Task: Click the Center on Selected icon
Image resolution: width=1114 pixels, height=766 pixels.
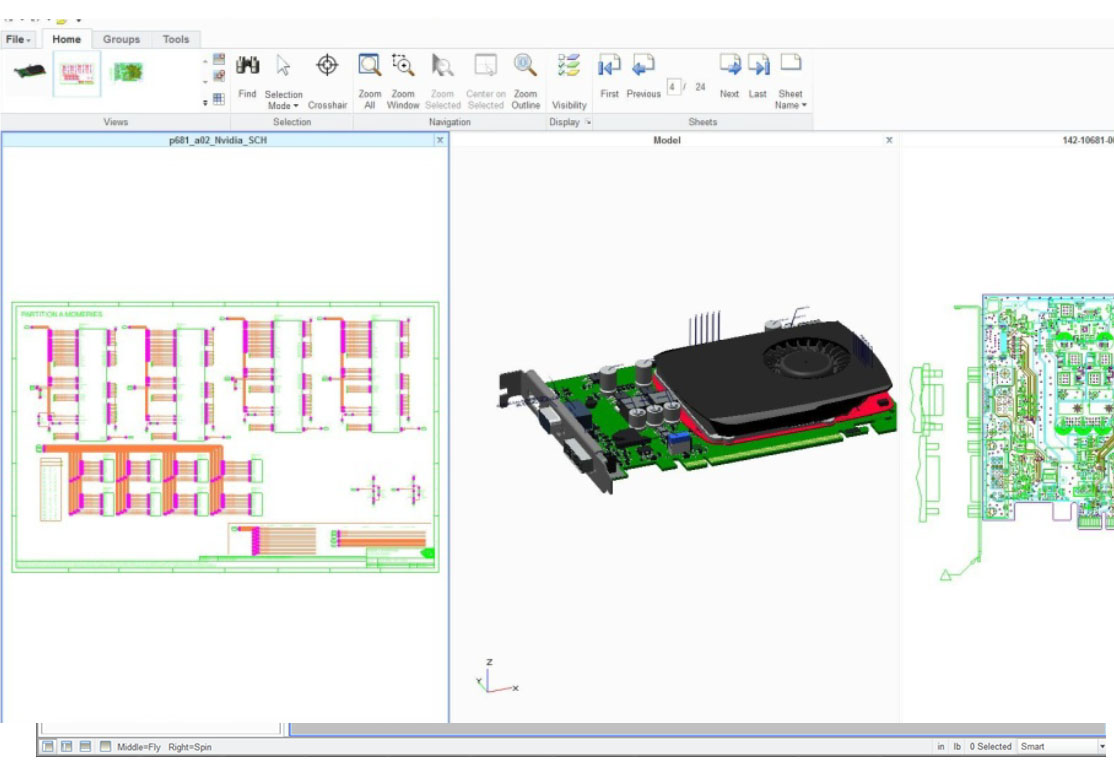Action: (486, 65)
